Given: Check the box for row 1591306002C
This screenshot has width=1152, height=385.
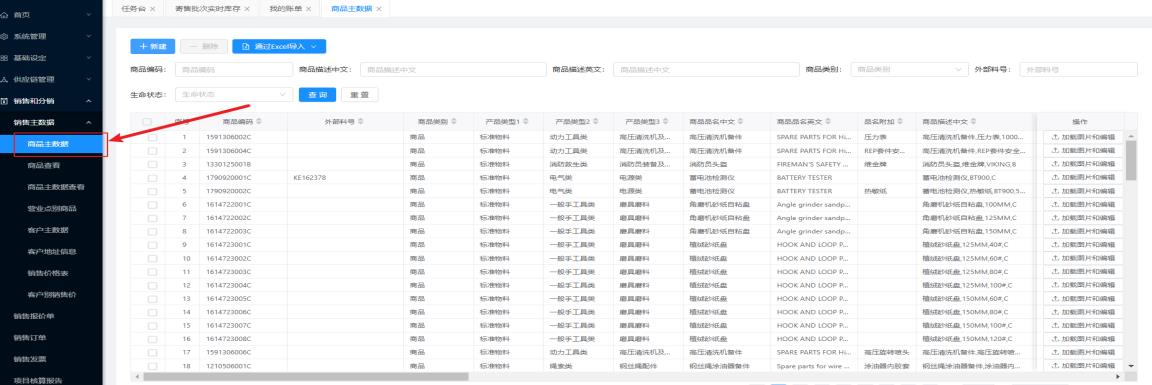Looking at the screenshot, I should tap(152, 137).
